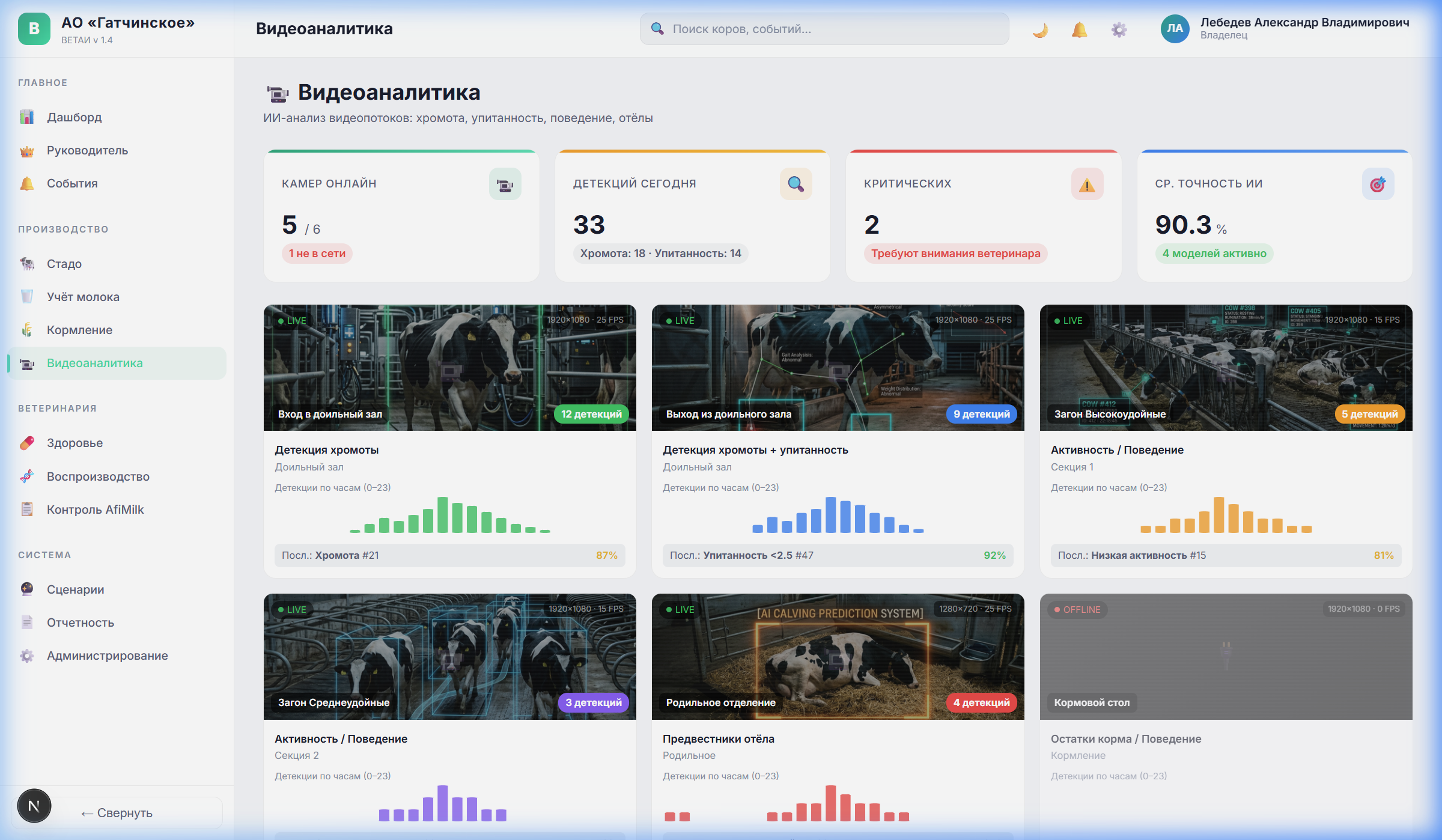The image size is (1442, 840).
Task: Toggle dark mode with the moon icon
Action: point(1040,29)
